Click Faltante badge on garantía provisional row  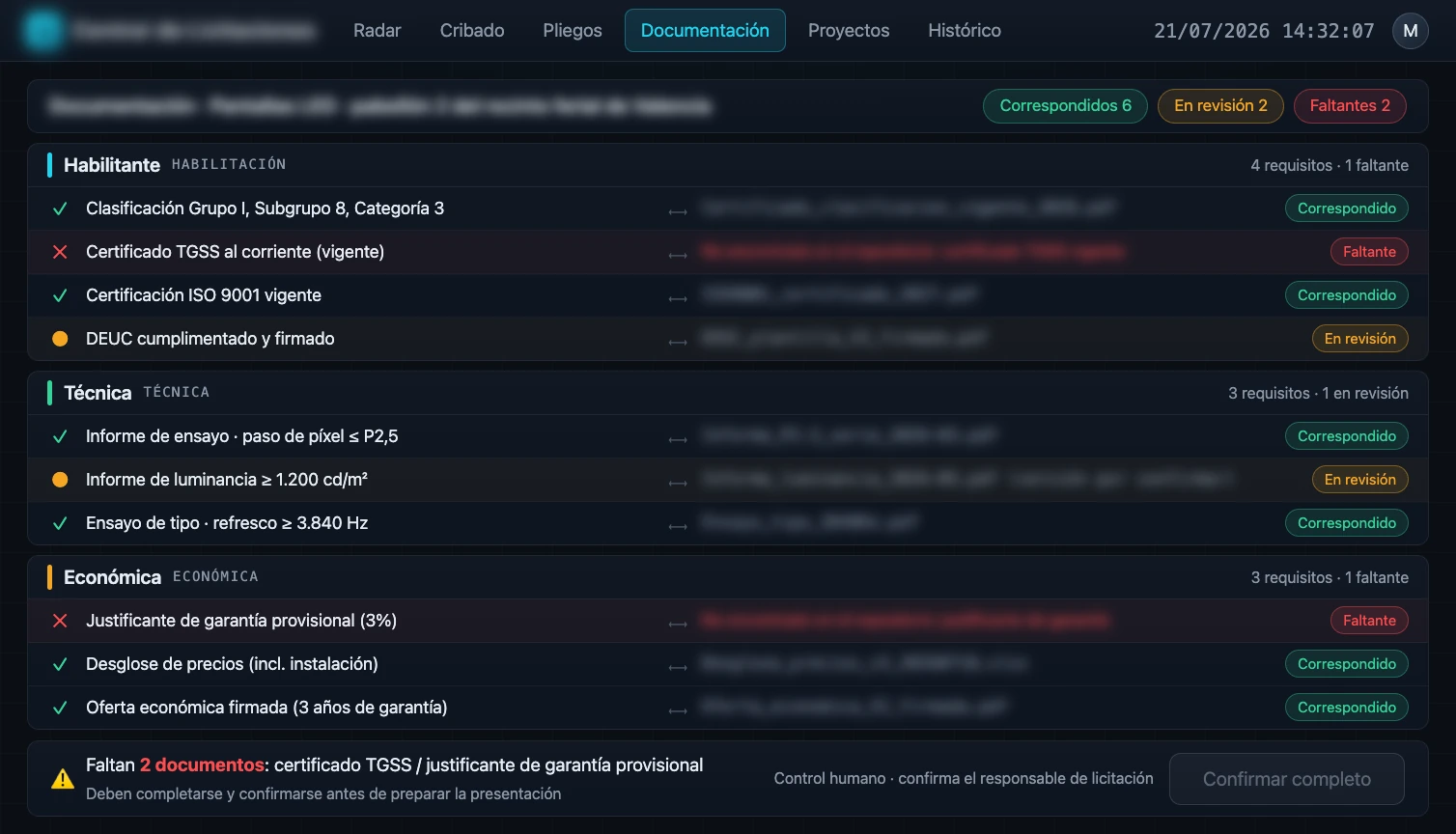pyautogui.click(x=1369, y=621)
